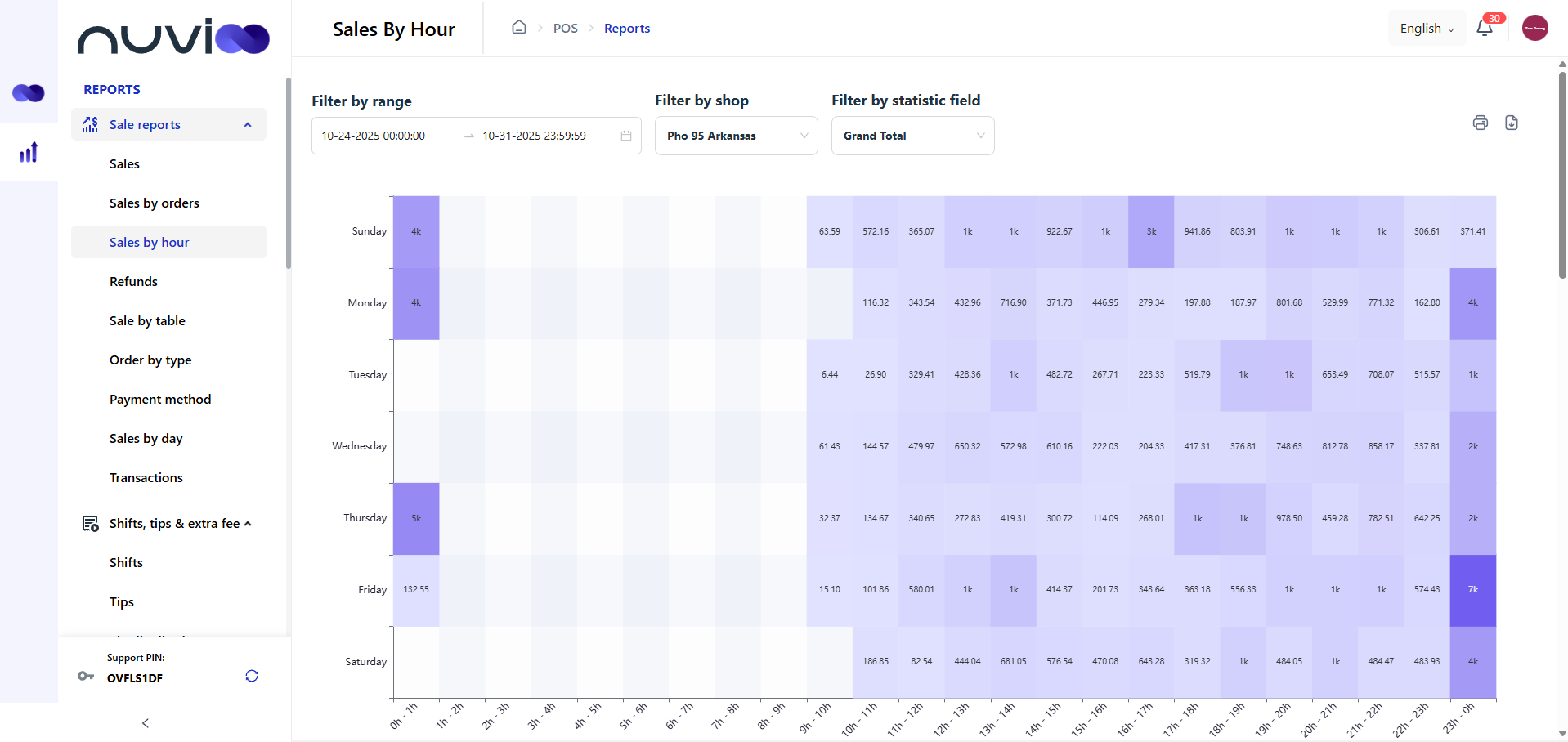The height and width of the screenshot is (742, 1568).
Task: Click the home breadcrumb icon
Action: point(519,28)
